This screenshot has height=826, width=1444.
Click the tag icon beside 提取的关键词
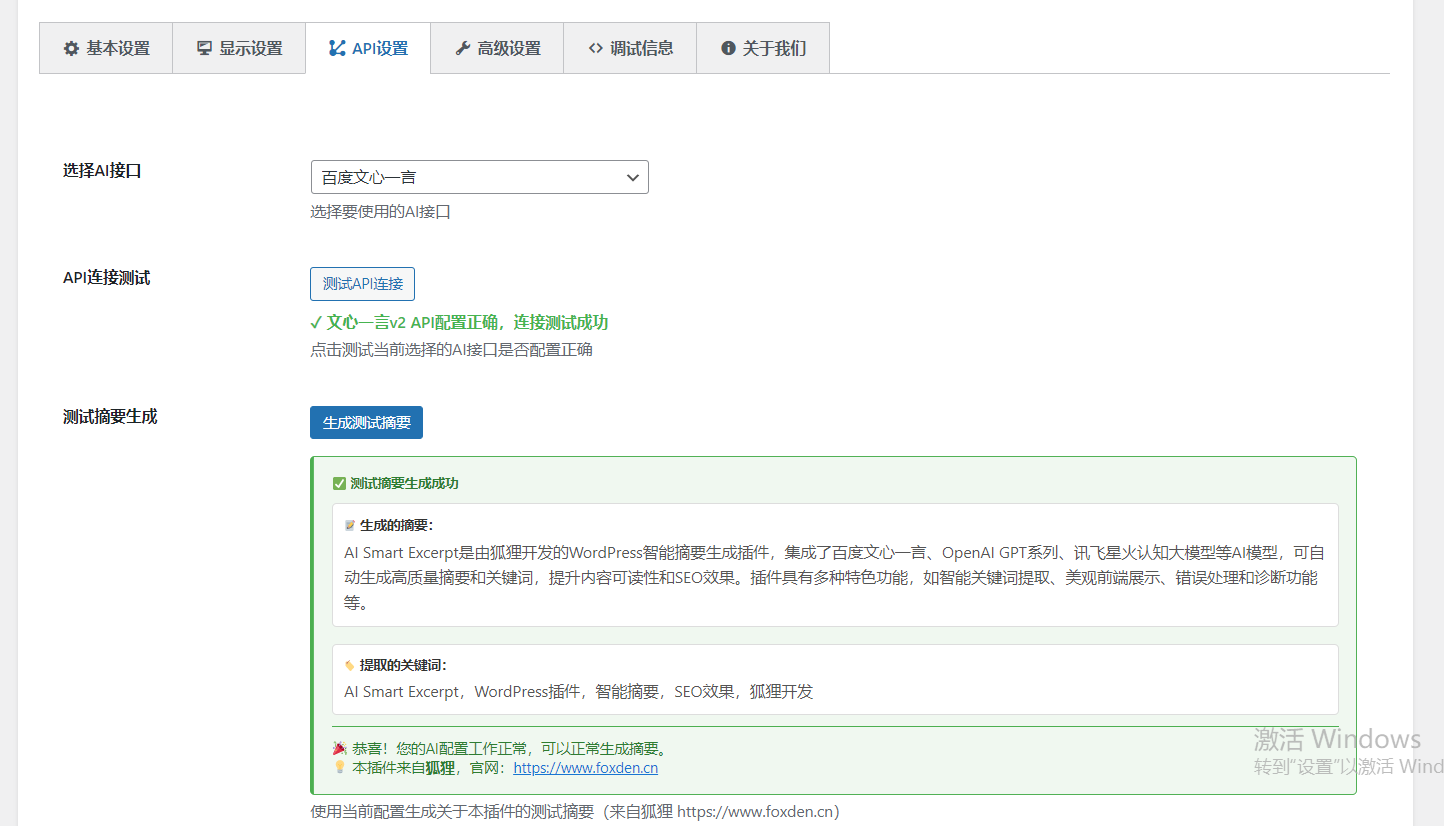(x=350, y=665)
